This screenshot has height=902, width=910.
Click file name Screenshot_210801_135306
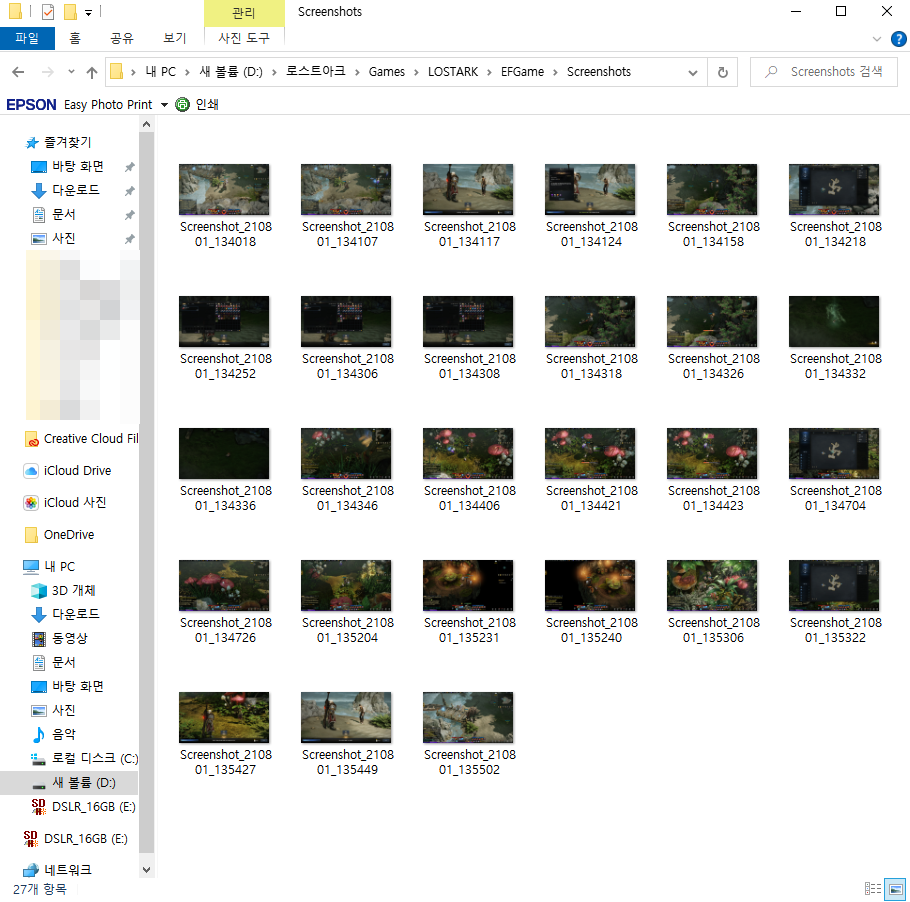pyautogui.click(x=714, y=630)
